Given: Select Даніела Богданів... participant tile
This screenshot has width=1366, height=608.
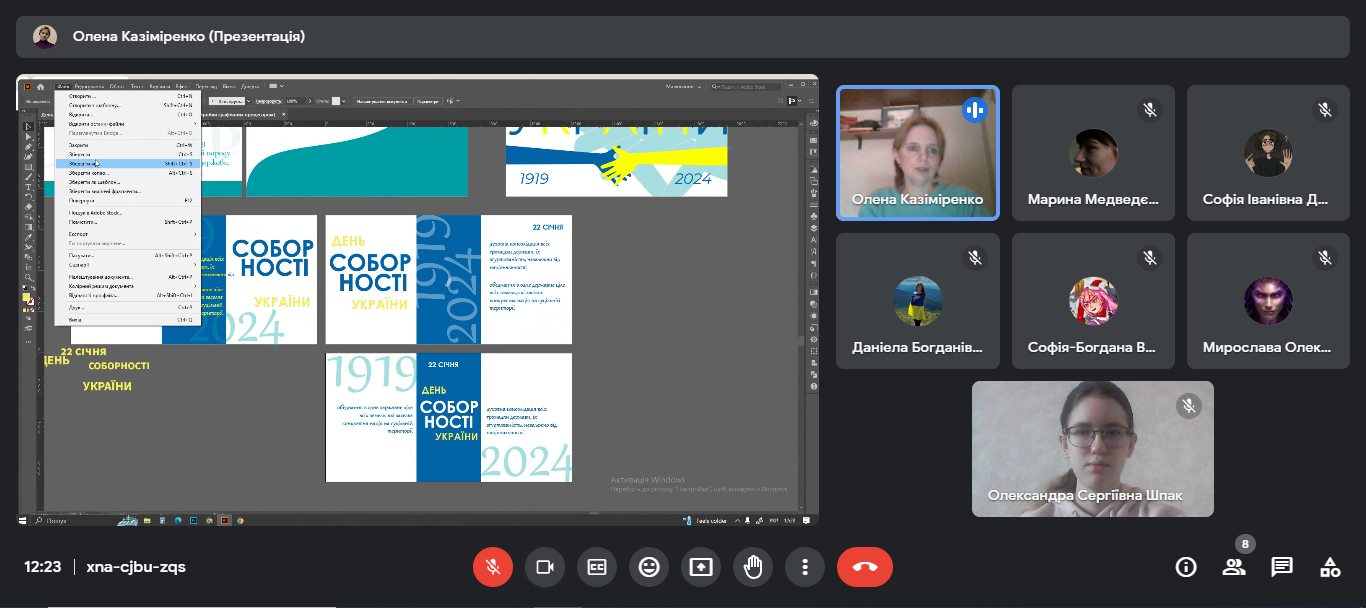Looking at the screenshot, I should click(918, 301).
